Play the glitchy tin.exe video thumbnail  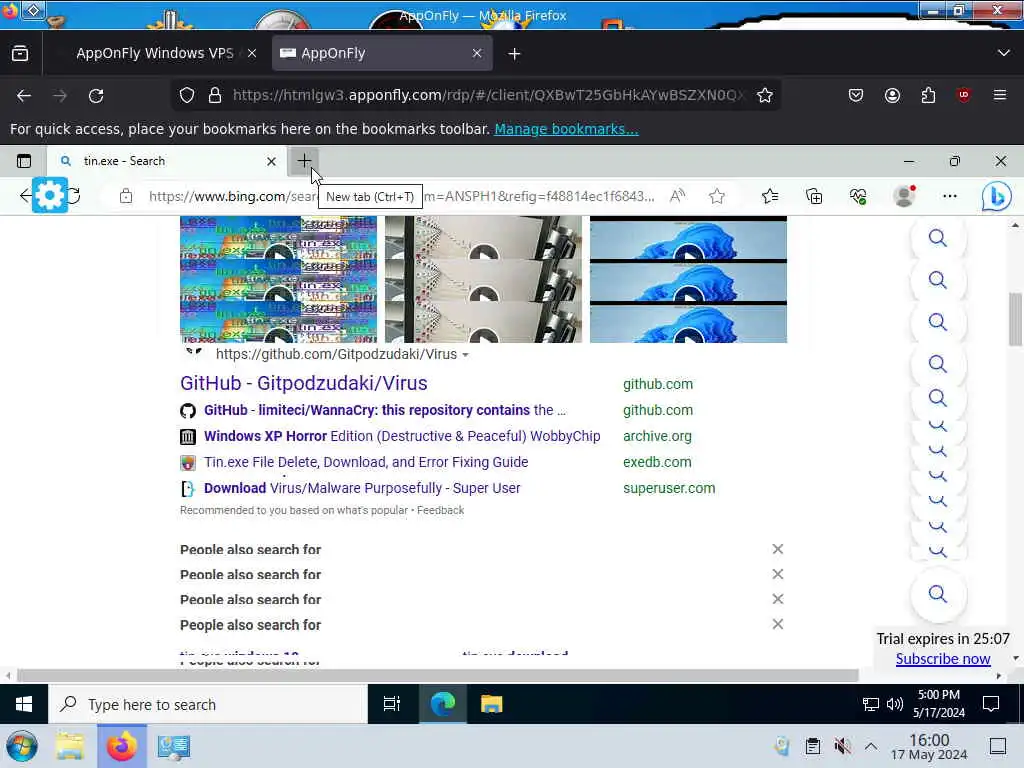click(279, 280)
